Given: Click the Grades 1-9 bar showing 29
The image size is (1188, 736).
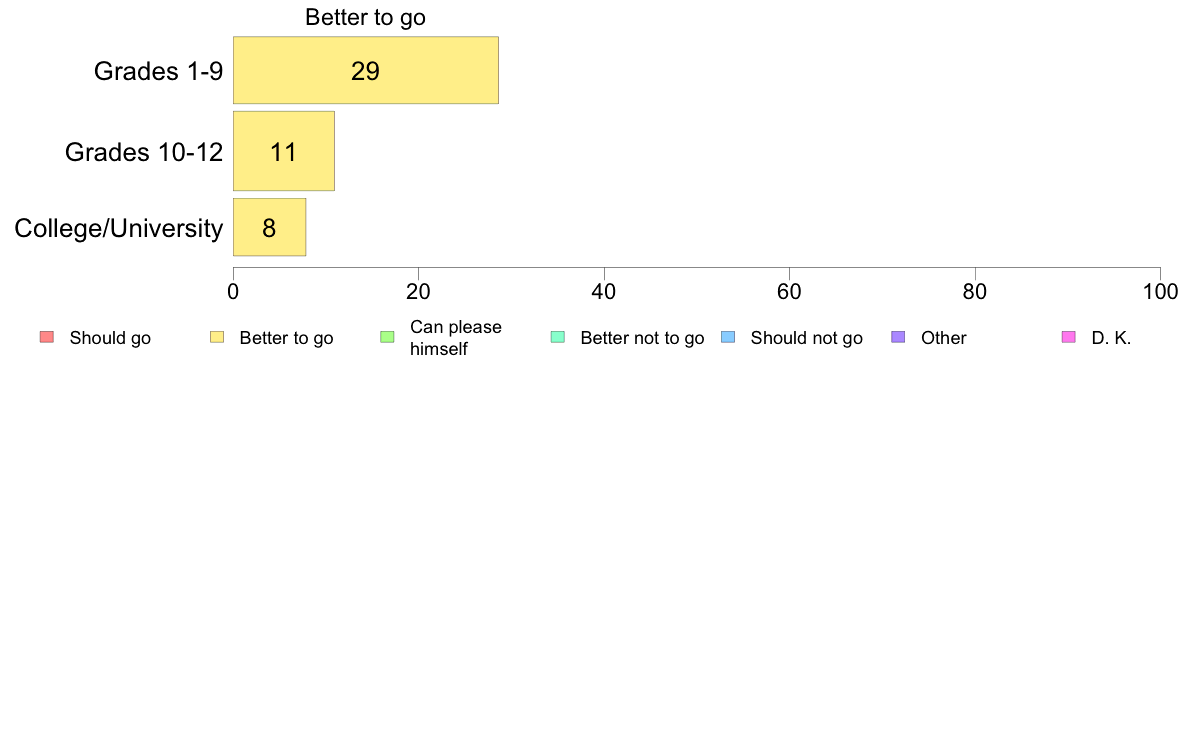Looking at the screenshot, I should (x=366, y=70).
